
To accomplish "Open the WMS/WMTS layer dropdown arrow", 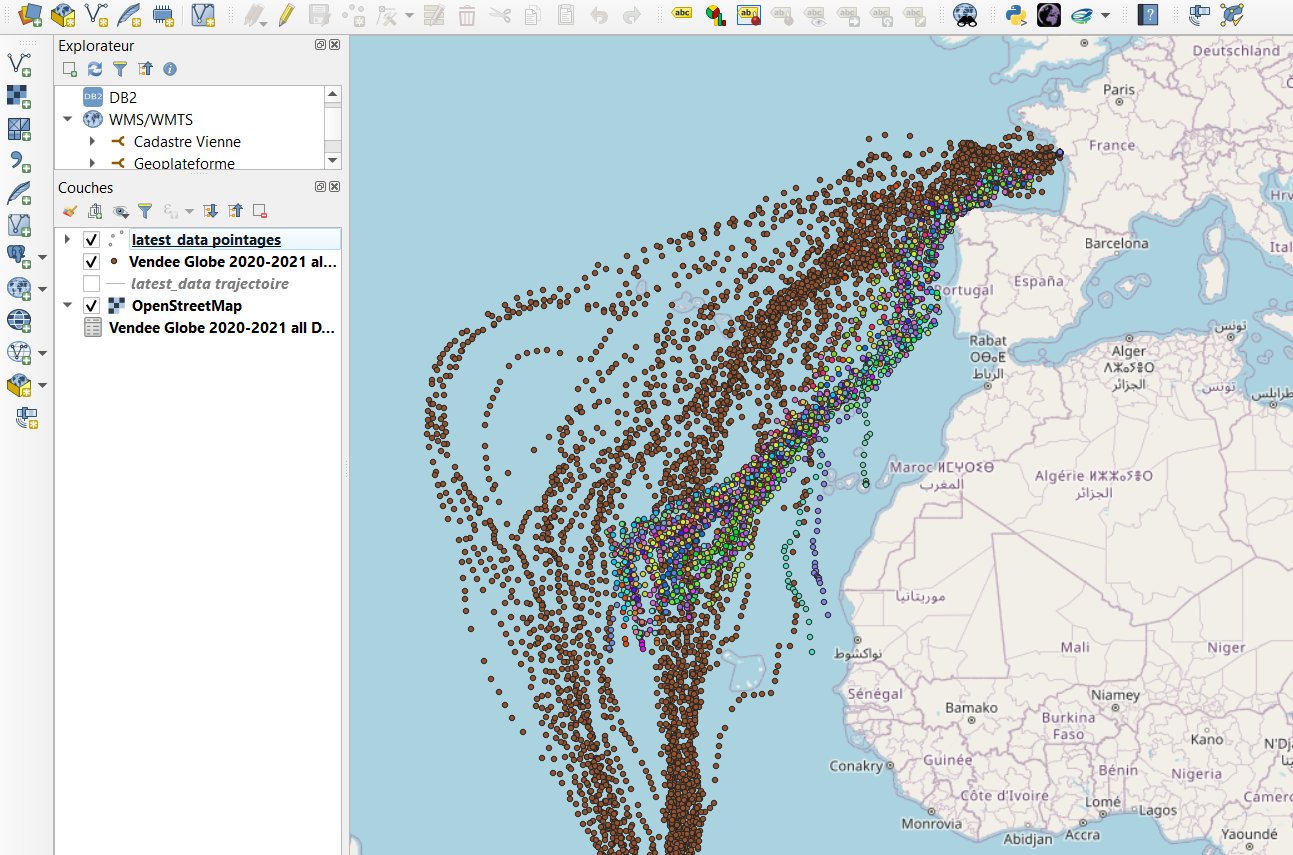I will click(x=43, y=290).
